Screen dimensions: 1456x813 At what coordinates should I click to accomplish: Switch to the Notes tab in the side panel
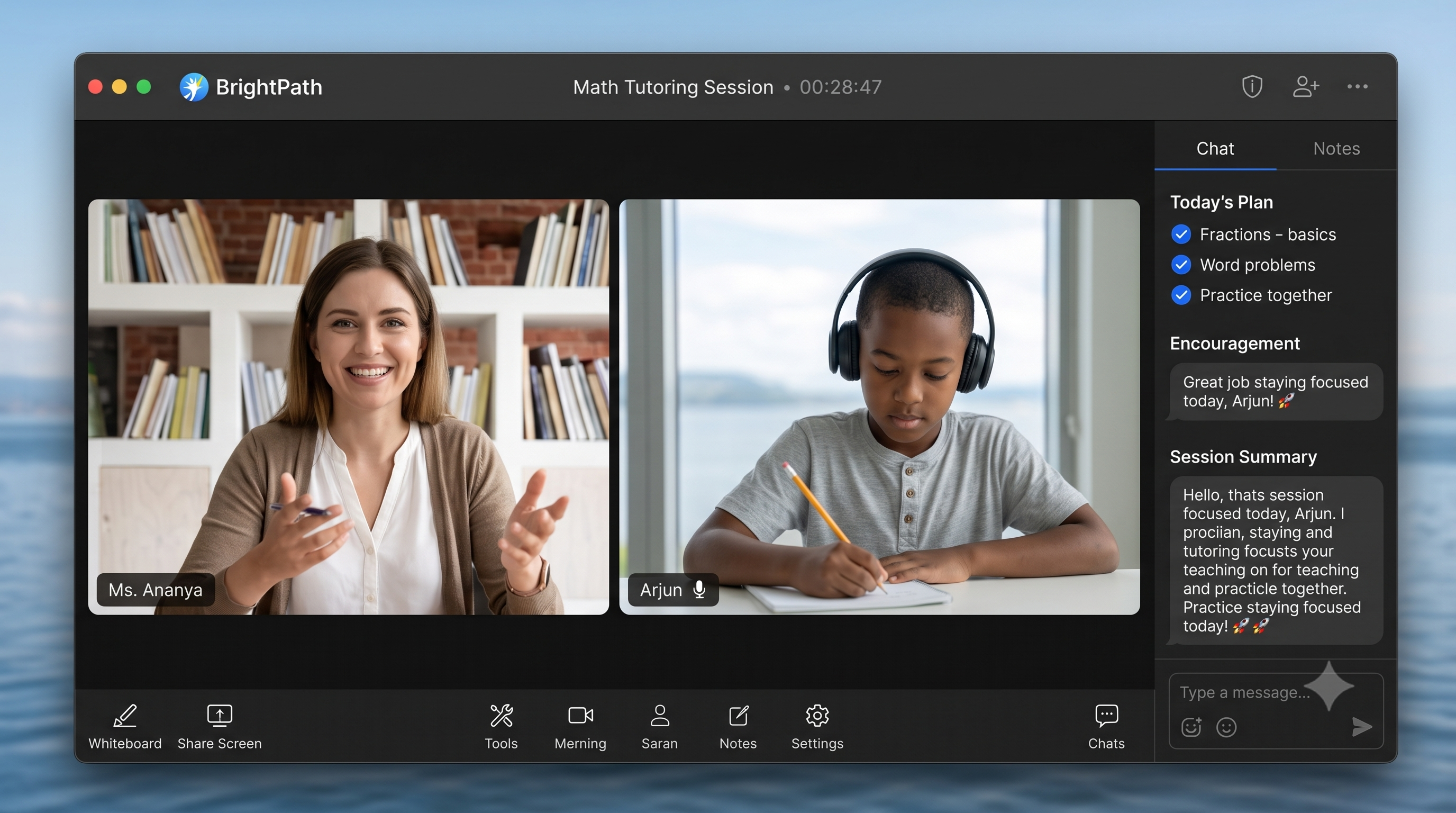click(1336, 148)
